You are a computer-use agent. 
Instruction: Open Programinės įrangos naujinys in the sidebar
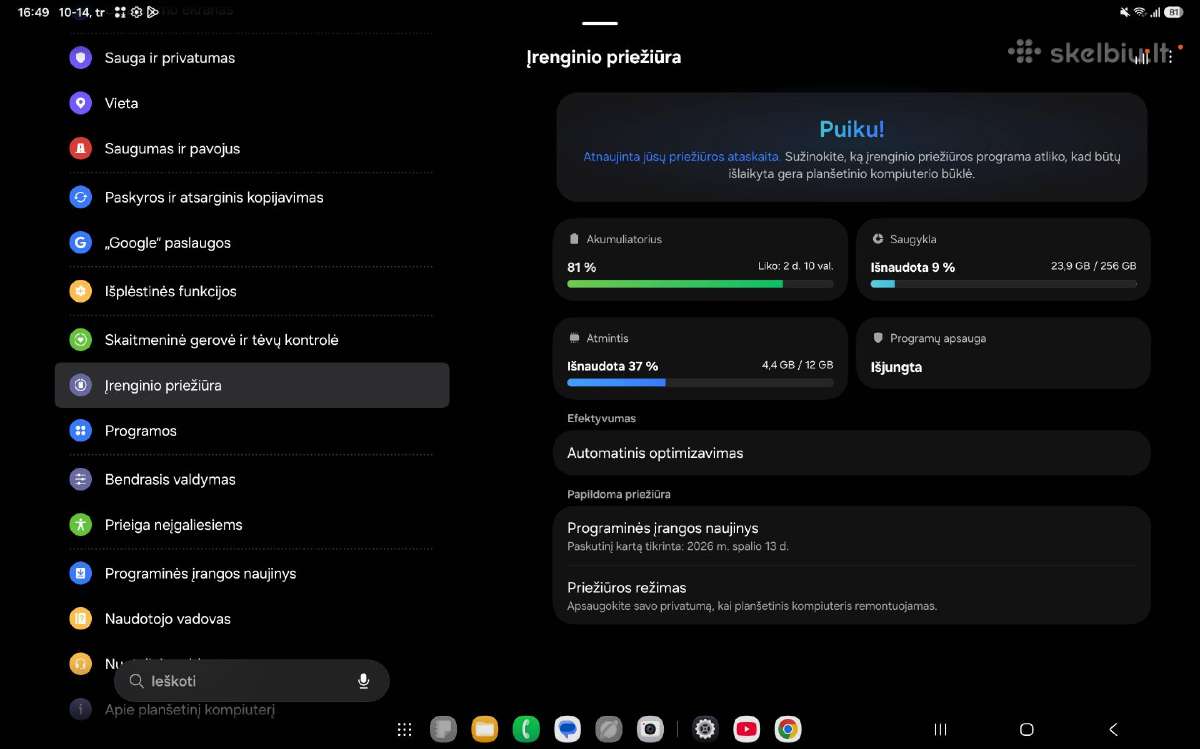pyautogui.click(x=252, y=573)
